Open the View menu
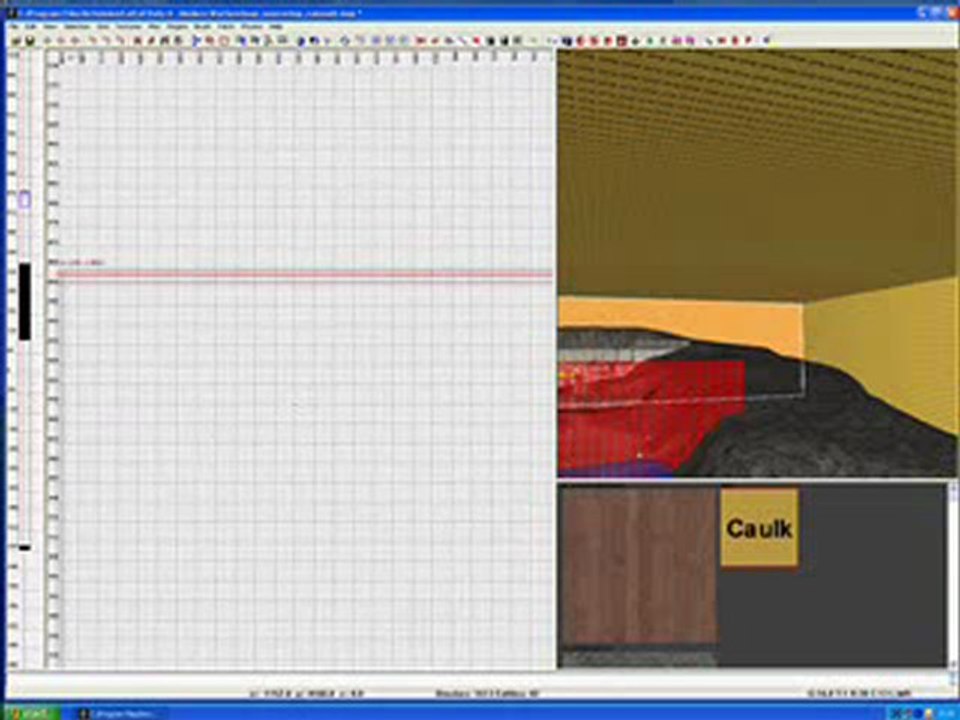Image resolution: width=960 pixels, height=720 pixels. 50,27
